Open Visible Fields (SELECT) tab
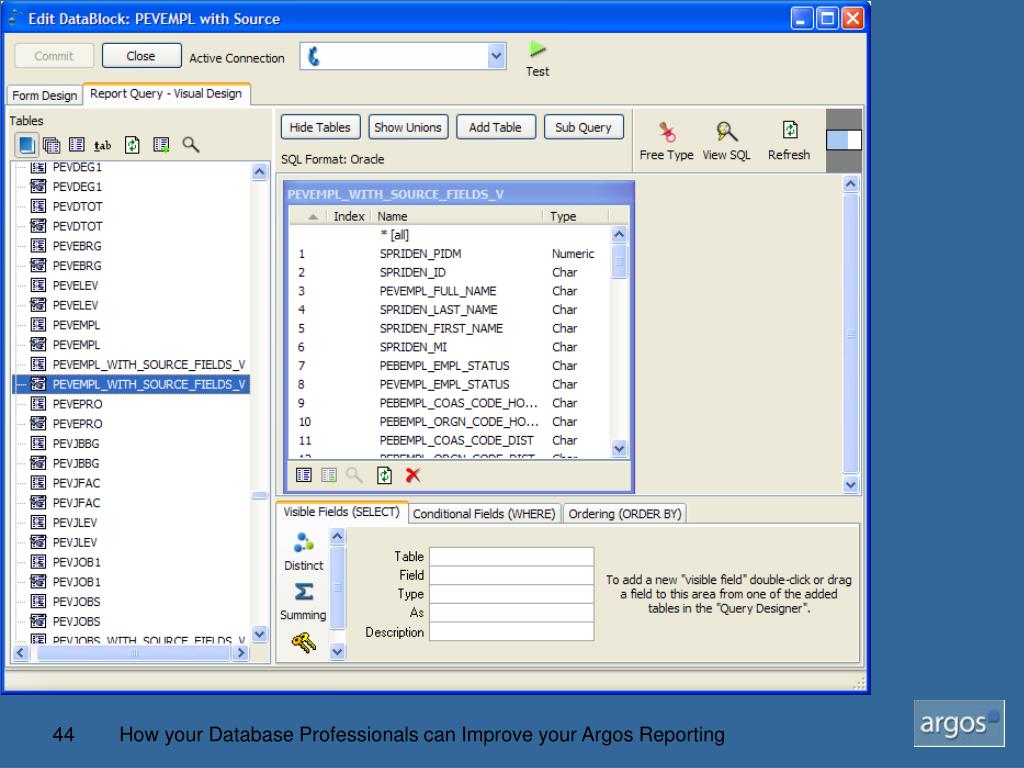The height and width of the screenshot is (768, 1024). (x=342, y=512)
